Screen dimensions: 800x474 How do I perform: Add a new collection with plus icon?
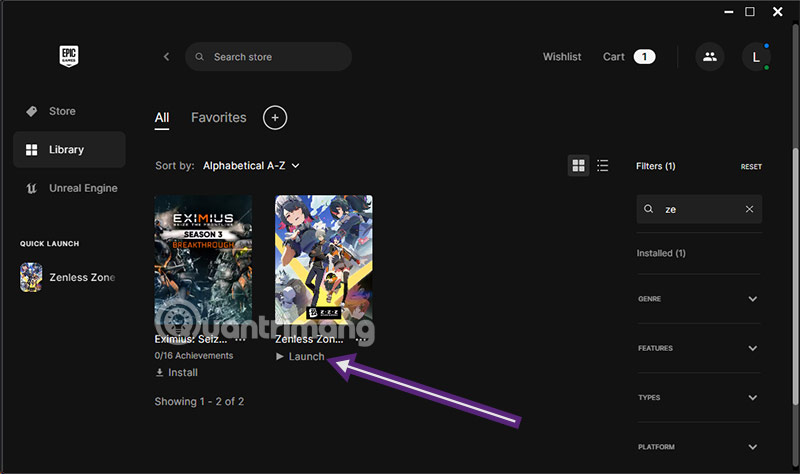pos(275,118)
